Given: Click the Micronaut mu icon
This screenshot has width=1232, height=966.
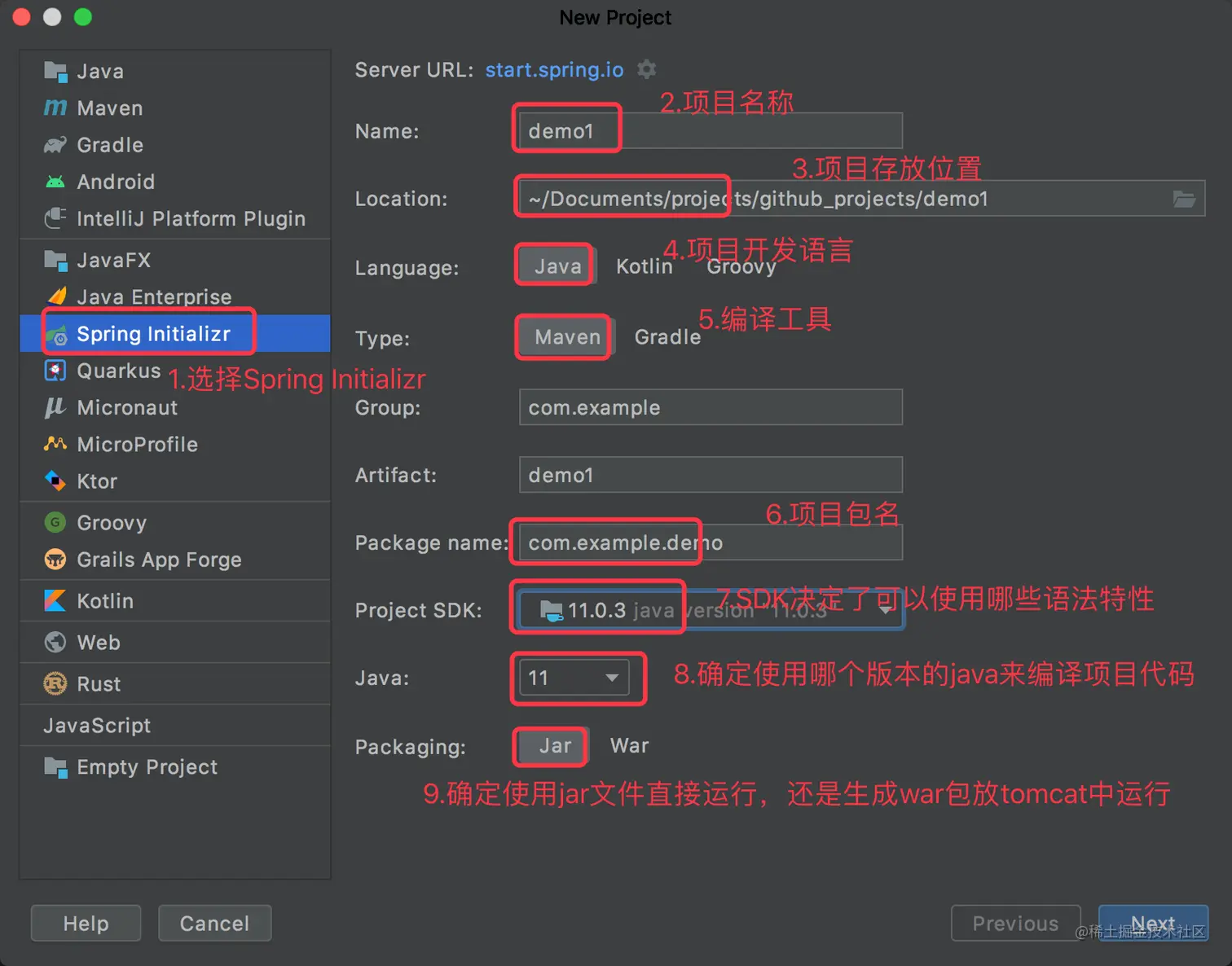Looking at the screenshot, I should [x=55, y=407].
